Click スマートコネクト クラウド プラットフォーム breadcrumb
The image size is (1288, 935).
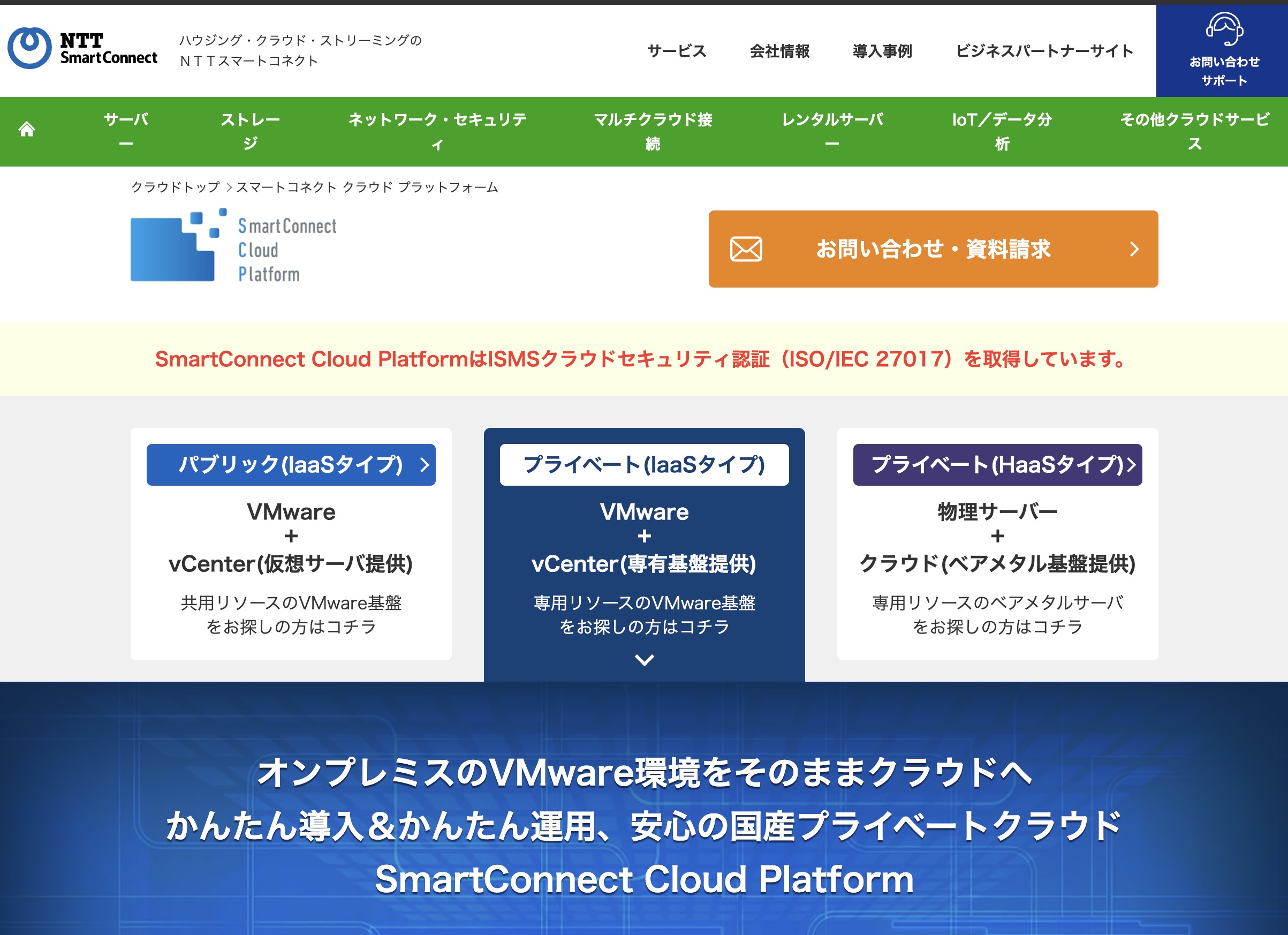pyautogui.click(x=367, y=187)
